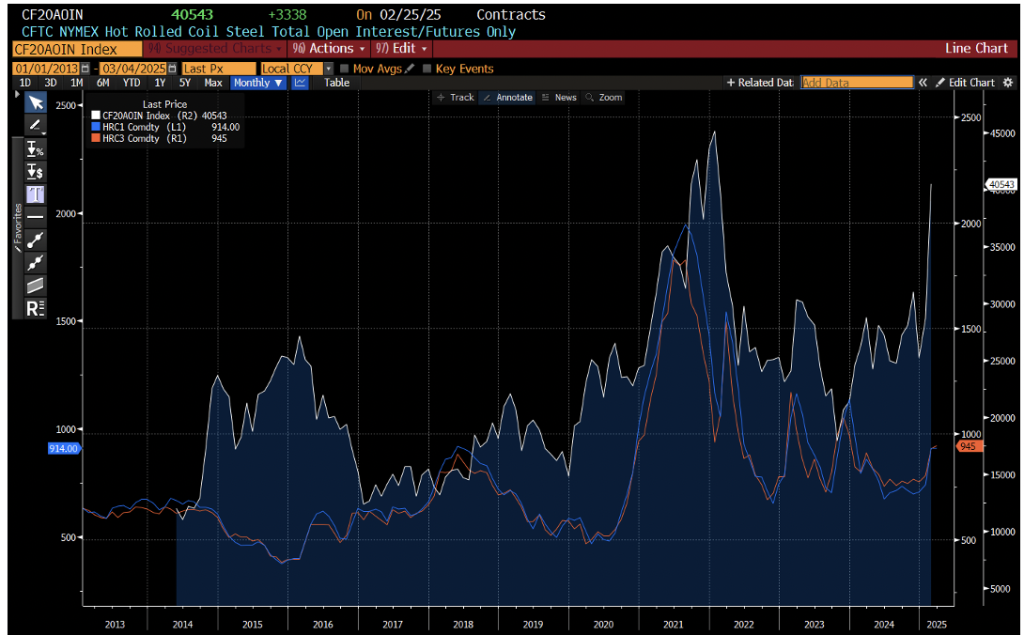Click the orange HRC3 Comdty legend swatch
Viewport: 1024px width, 635px height.
point(95,139)
